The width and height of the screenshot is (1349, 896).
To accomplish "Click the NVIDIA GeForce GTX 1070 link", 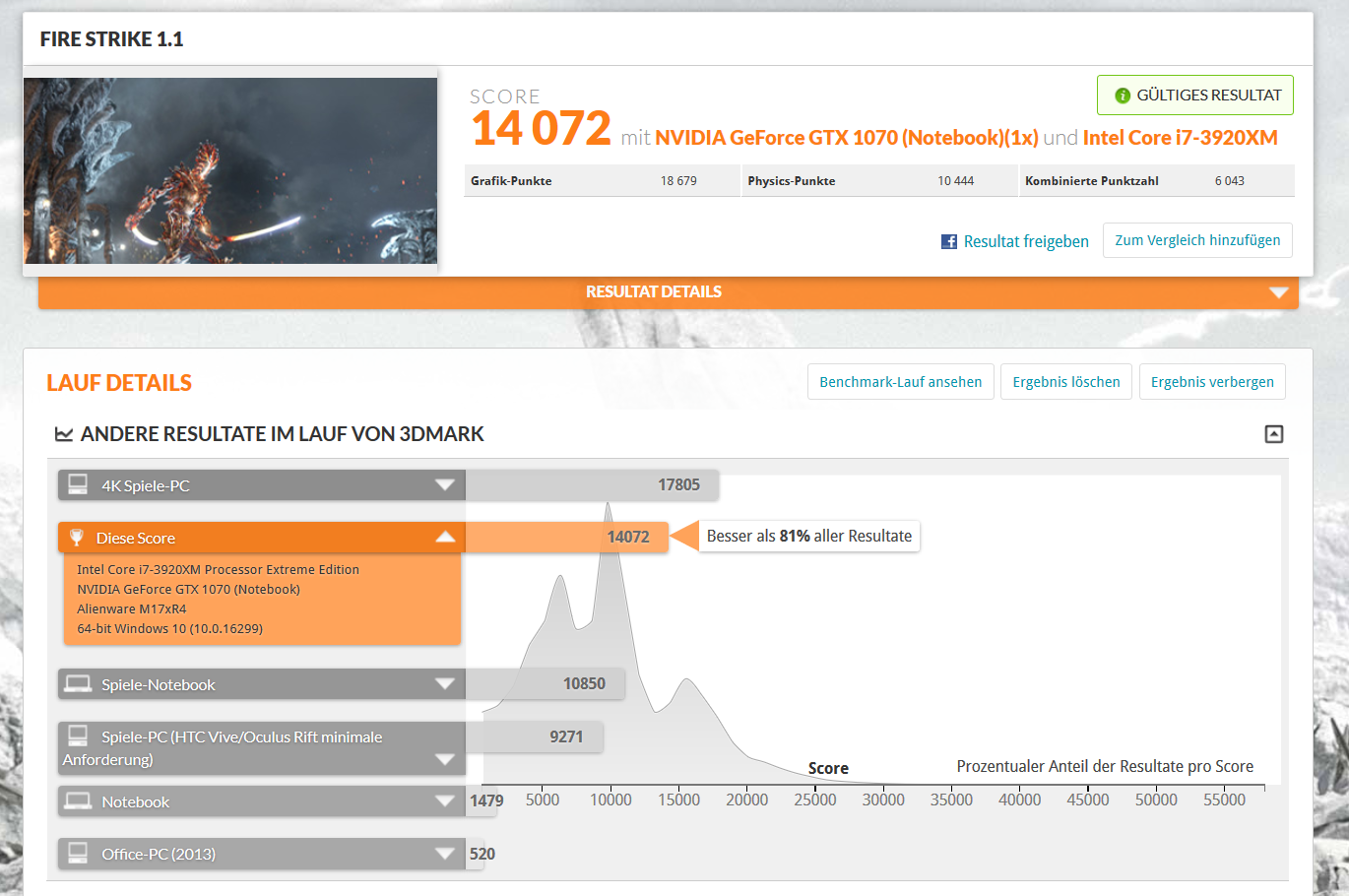I will coord(846,138).
